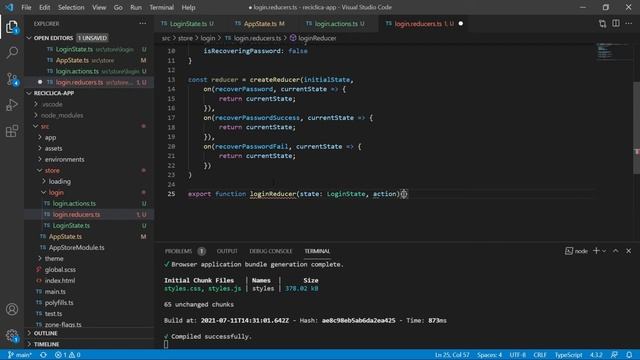Image resolution: width=640 pixels, height=360 pixels.
Task: Open the File menu
Action: point(26,7)
